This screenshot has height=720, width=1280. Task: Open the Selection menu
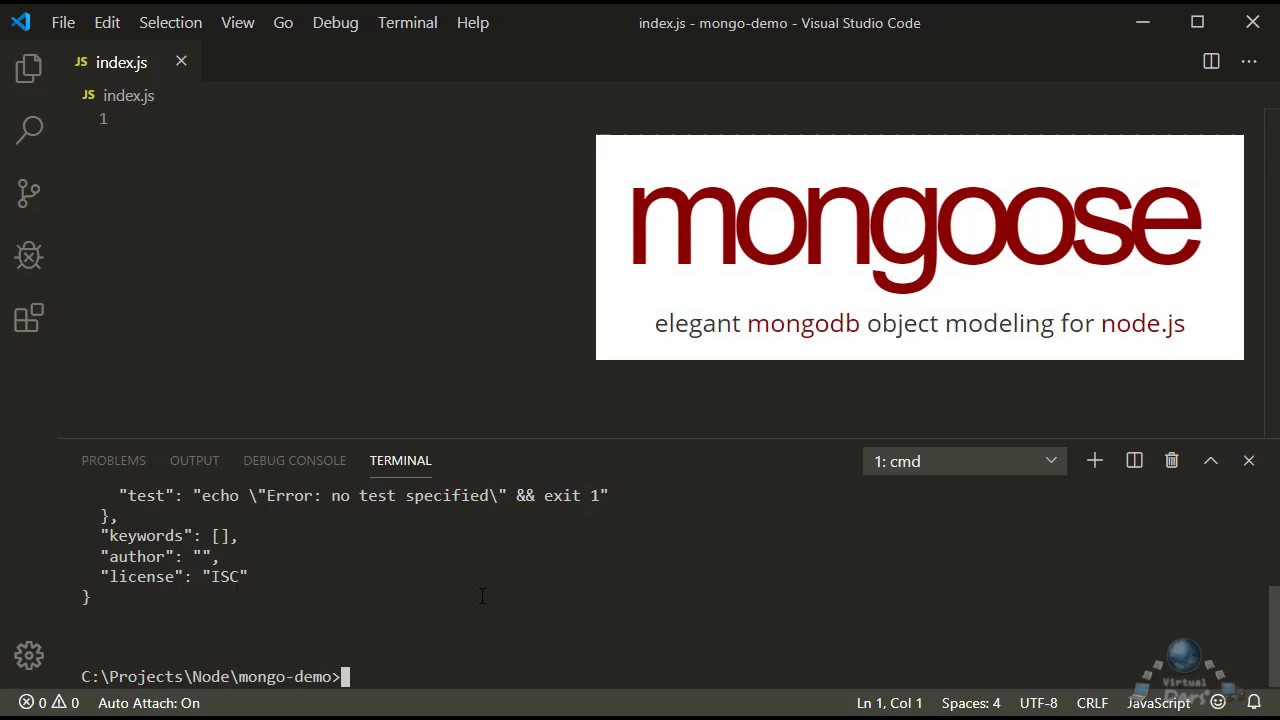(x=170, y=22)
